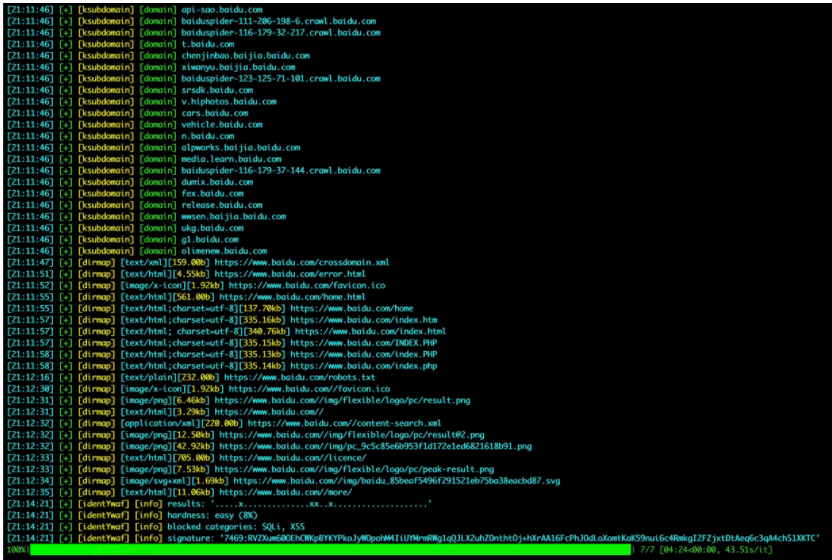
Task: Open the result@2.png URL
Action: point(352,435)
